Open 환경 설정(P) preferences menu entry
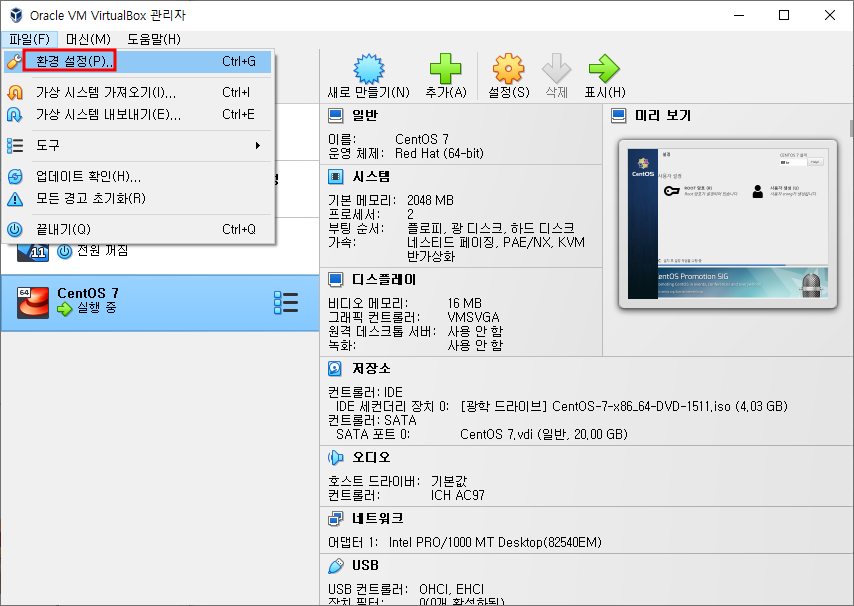Screen dimensions: 854x606 point(137,62)
